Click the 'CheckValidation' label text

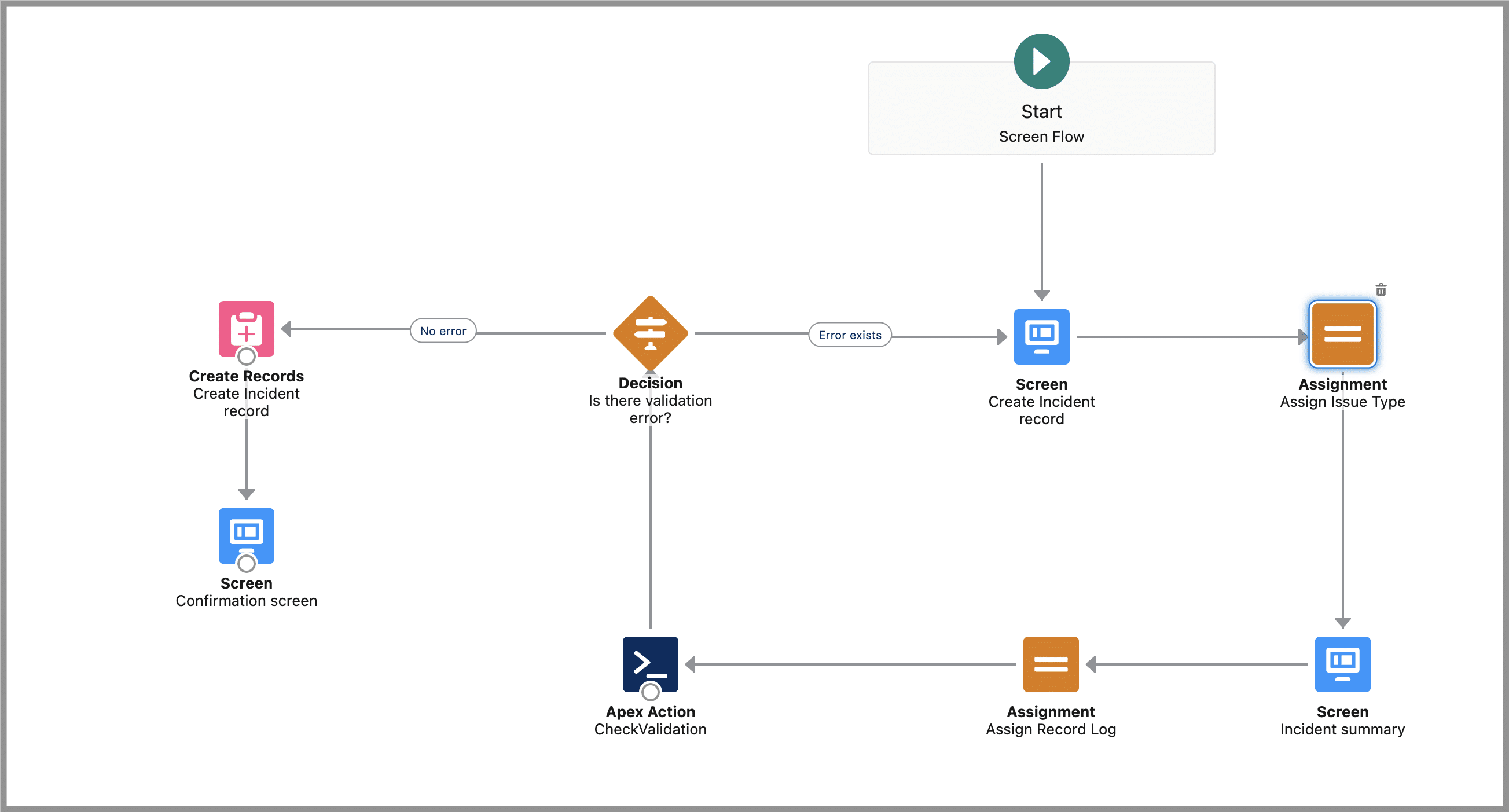(x=650, y=729)
